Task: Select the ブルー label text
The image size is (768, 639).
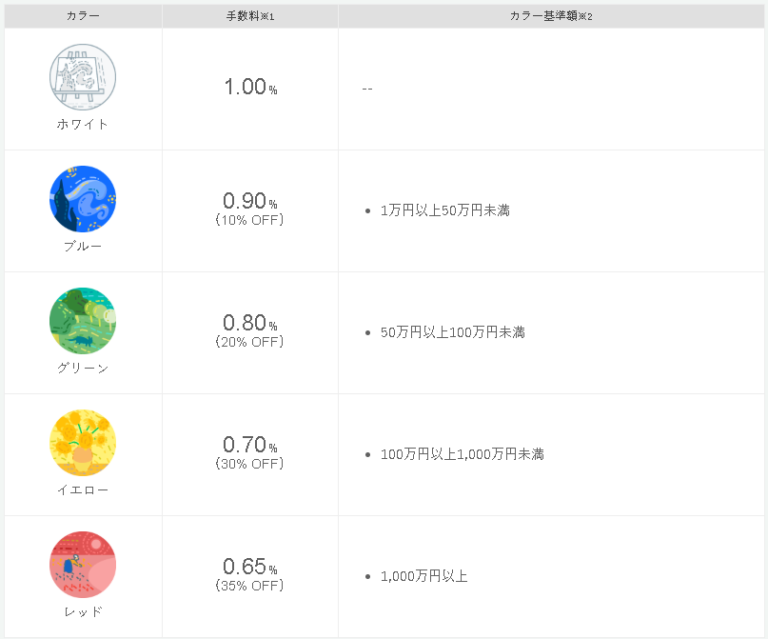Action: pyautogui.click(x=83, y=246)
